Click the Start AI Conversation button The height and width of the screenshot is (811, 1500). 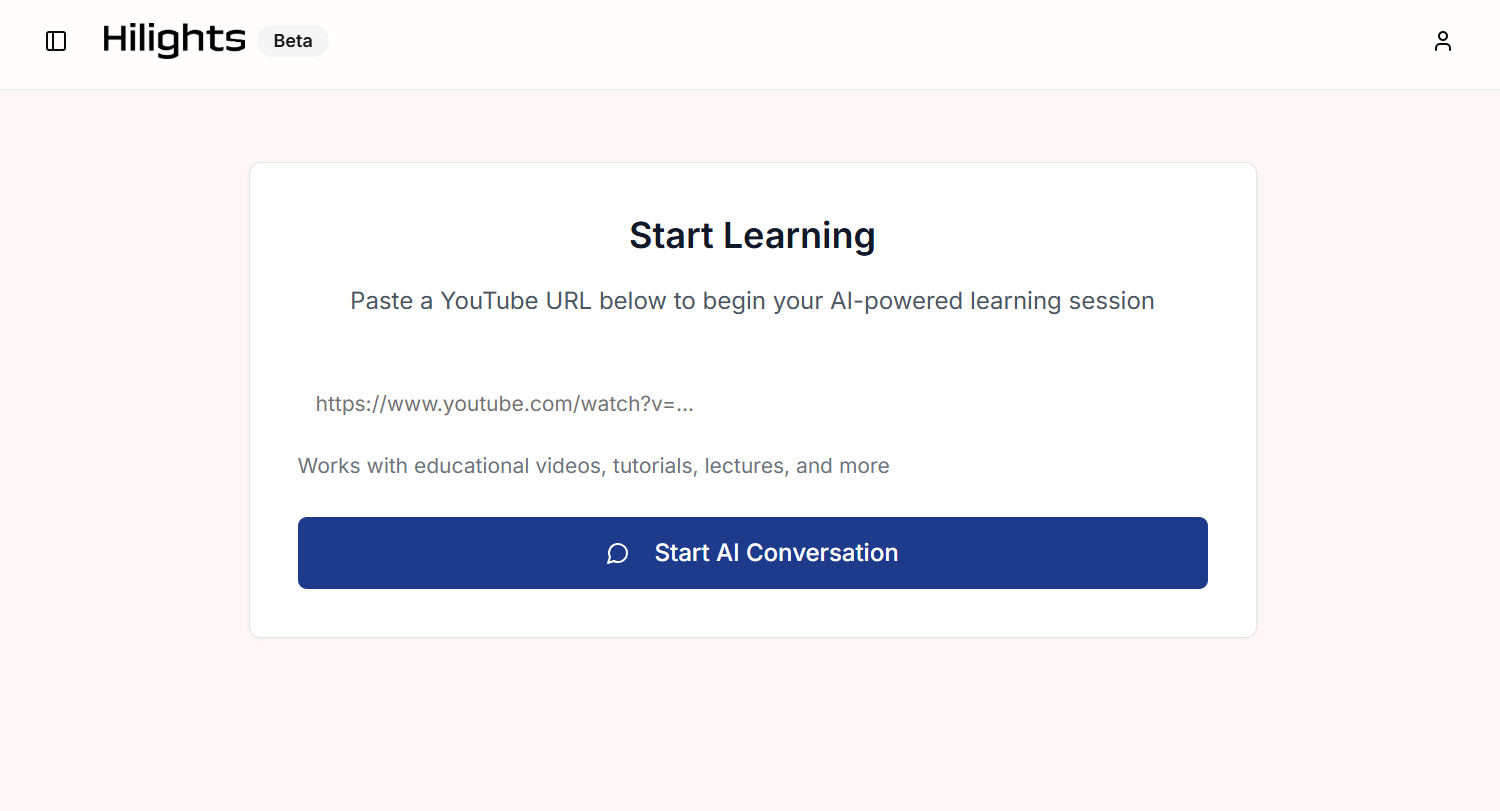752,553
